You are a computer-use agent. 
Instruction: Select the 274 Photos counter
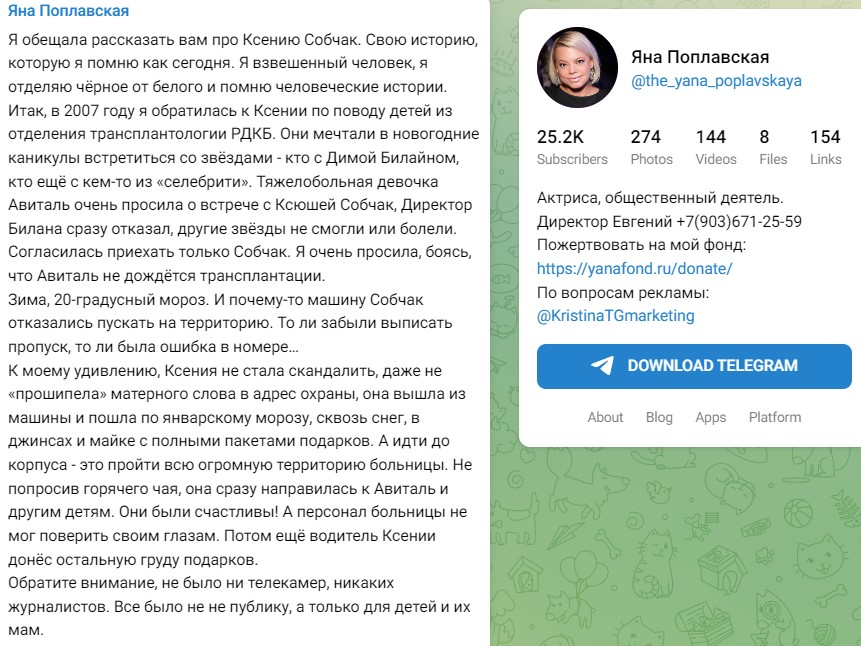[x=651, y=147]
